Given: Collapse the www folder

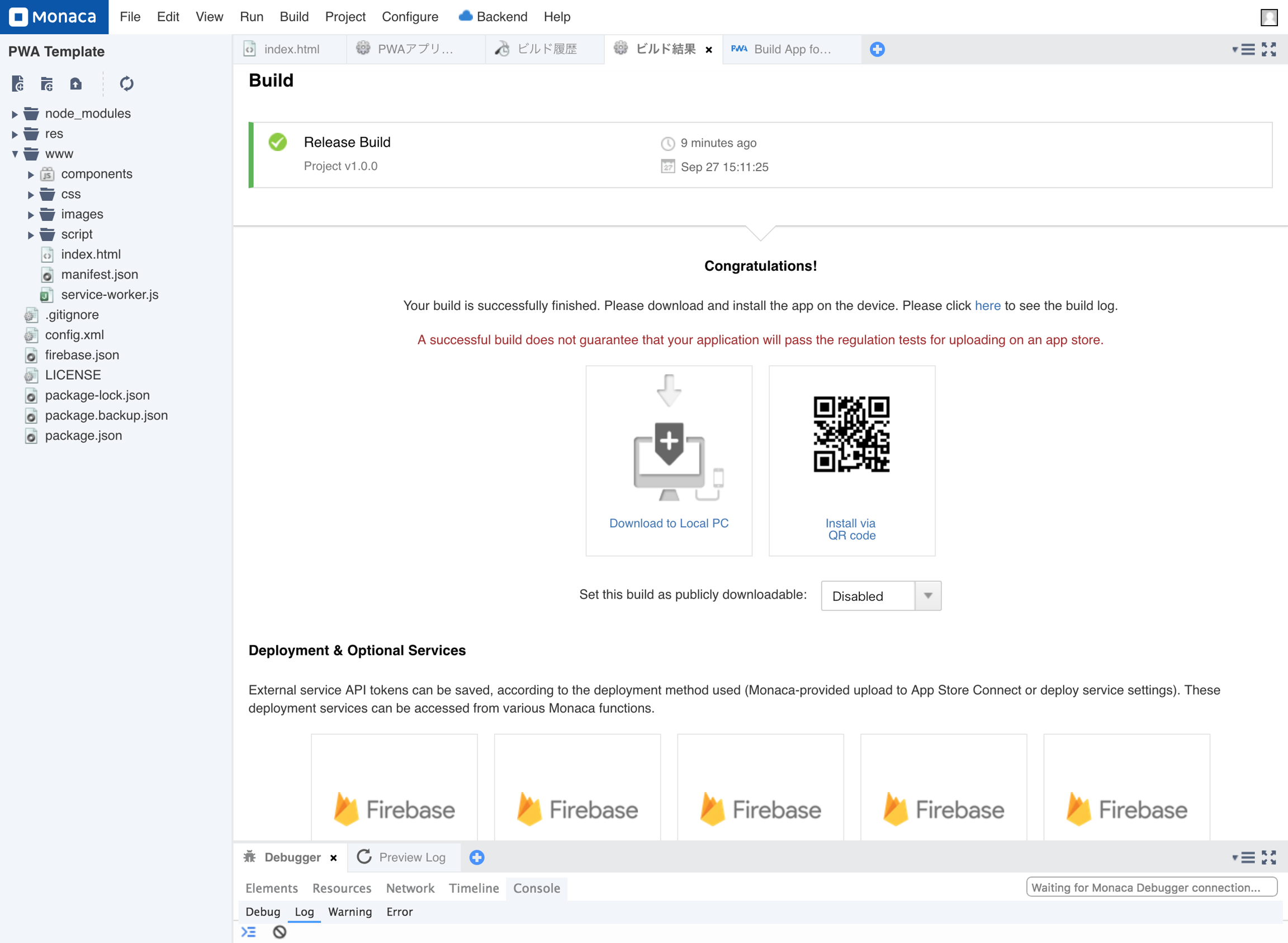Looking at the screenshot, I should (15, 154).
